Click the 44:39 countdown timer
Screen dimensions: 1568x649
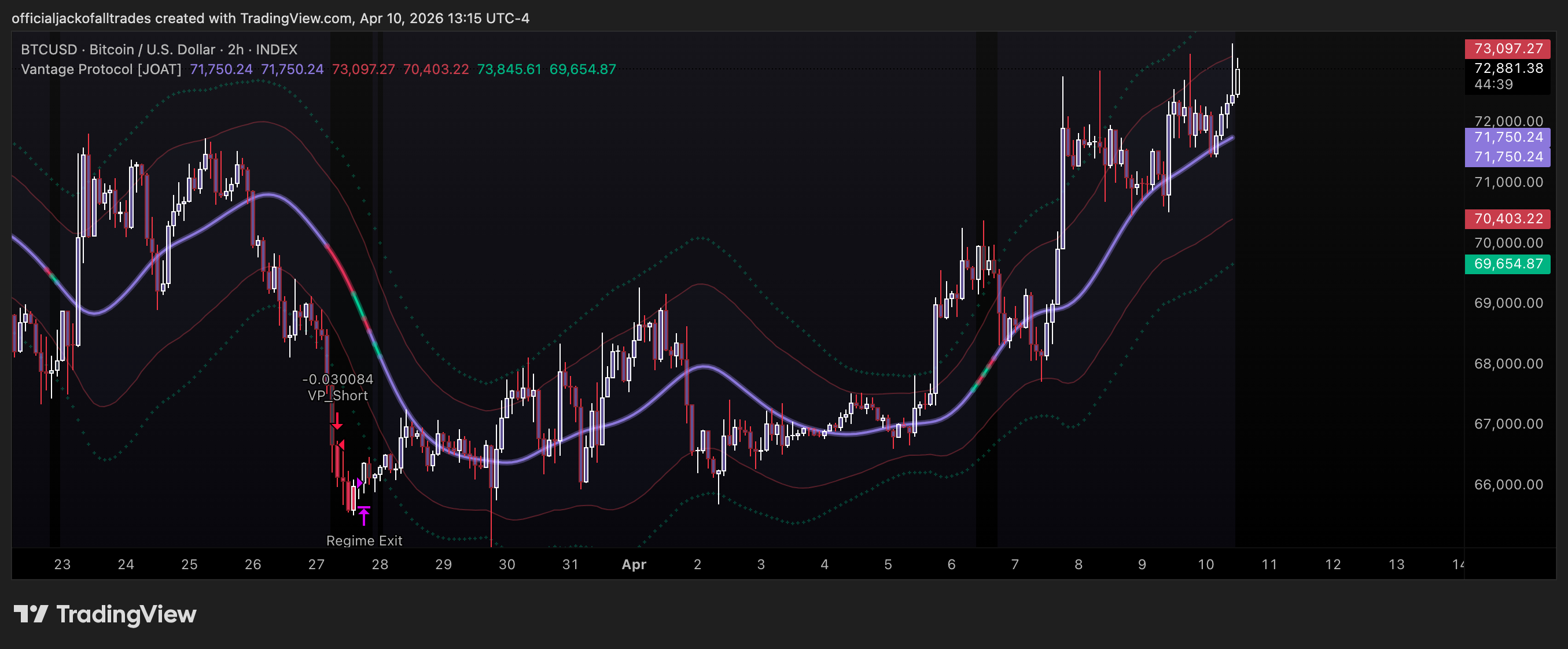pos(1493,84)
